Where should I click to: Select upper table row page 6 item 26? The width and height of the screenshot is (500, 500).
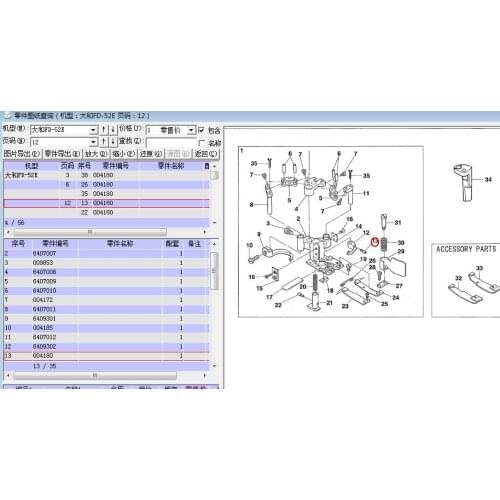click(x=106, y=185)
